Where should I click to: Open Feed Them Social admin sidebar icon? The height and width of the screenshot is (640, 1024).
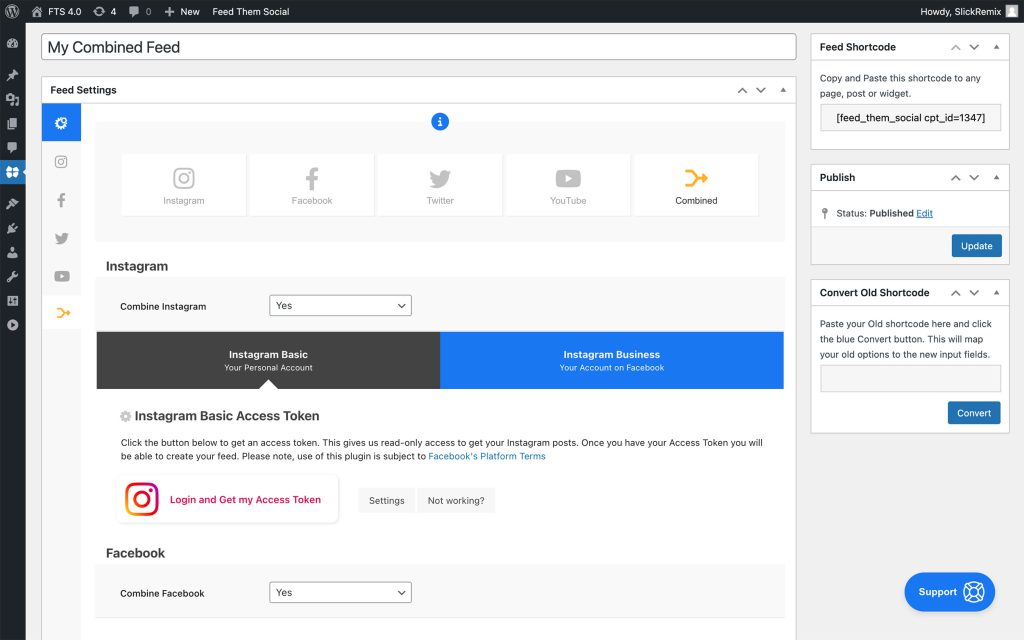12,172
